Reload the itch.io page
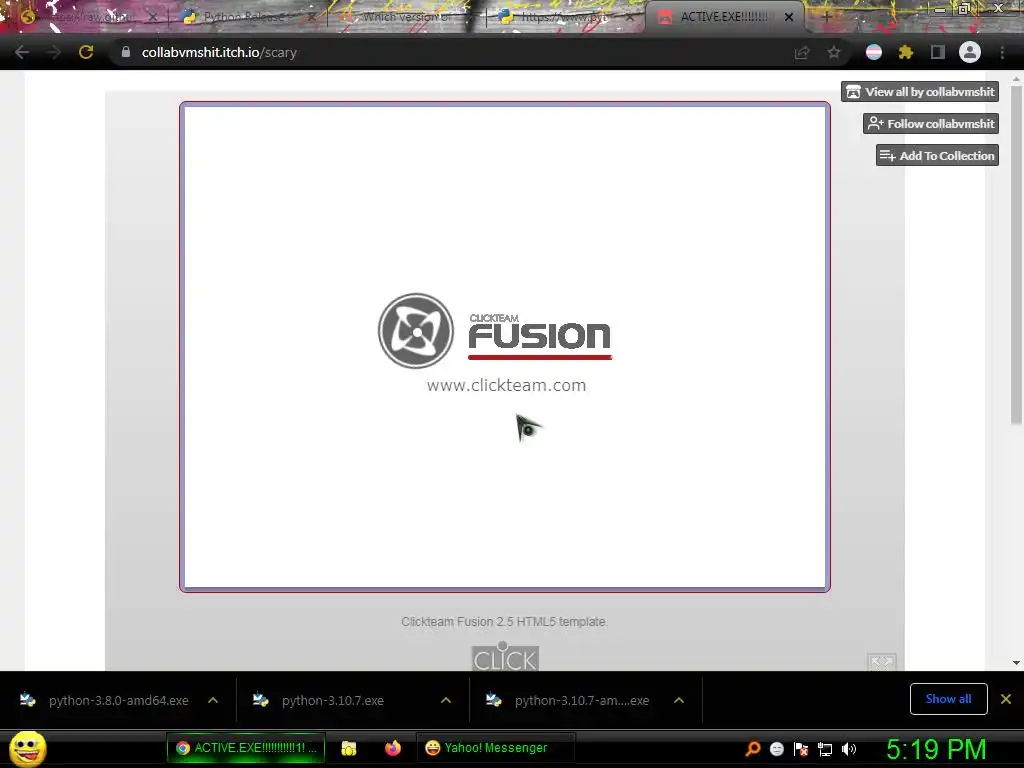This screenshot has height=768, width=1024. tap(86, 52)
